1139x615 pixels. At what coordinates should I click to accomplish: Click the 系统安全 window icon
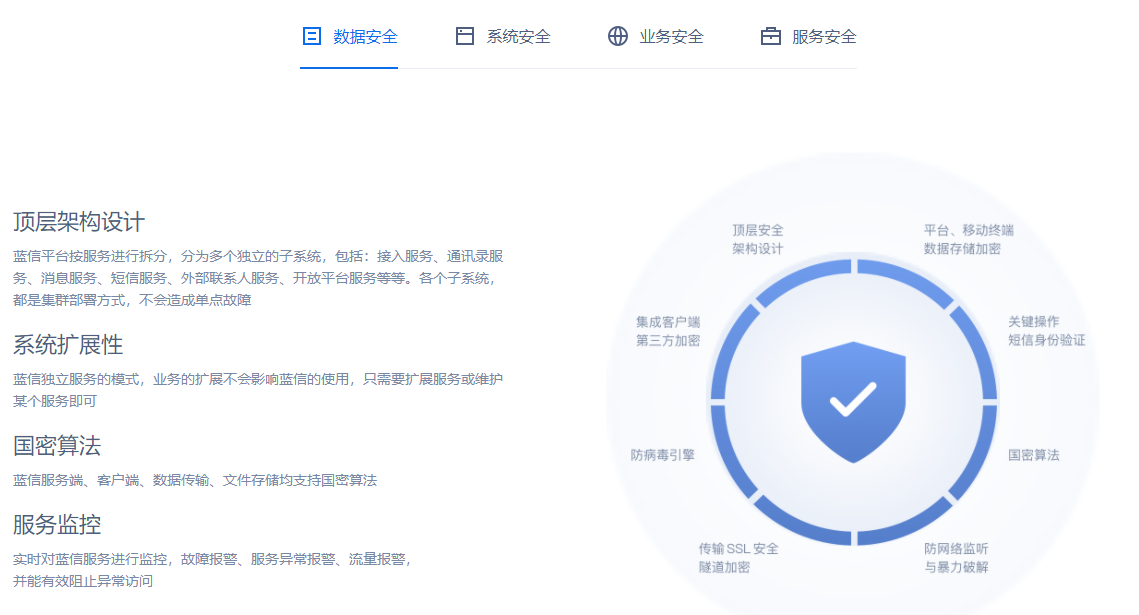click(465, 36)
